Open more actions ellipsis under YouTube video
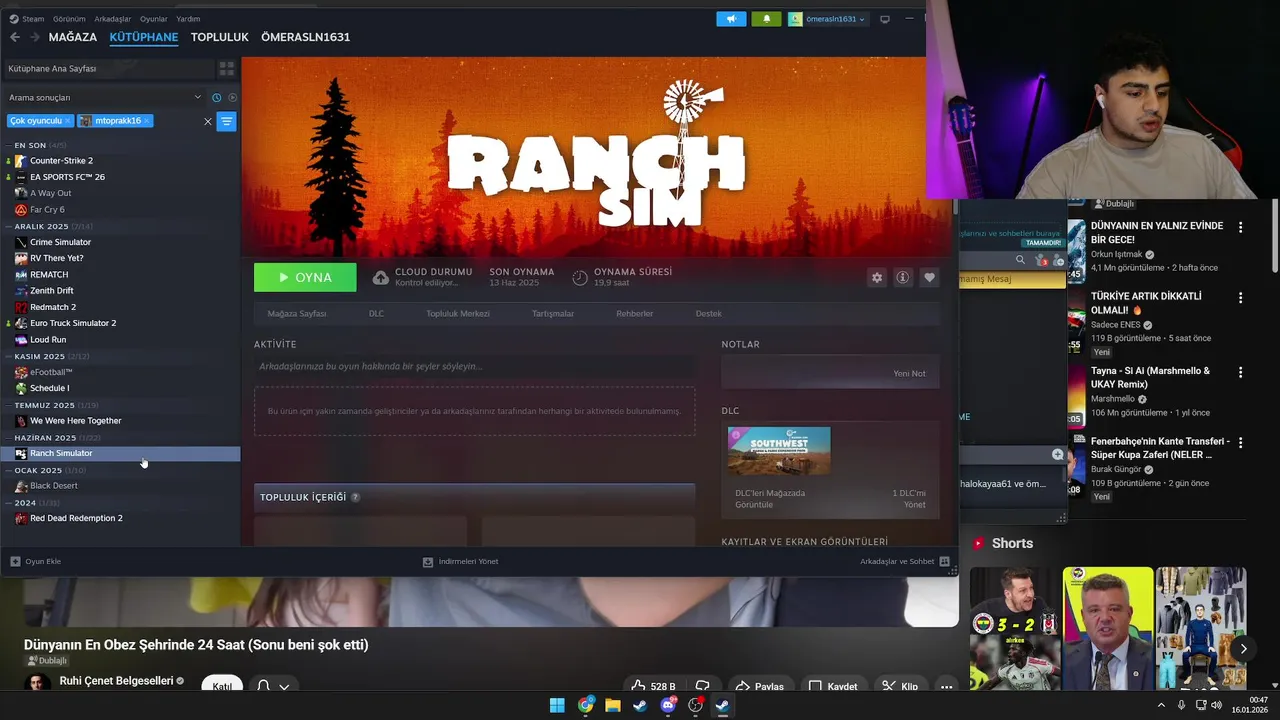 [946, 686]
